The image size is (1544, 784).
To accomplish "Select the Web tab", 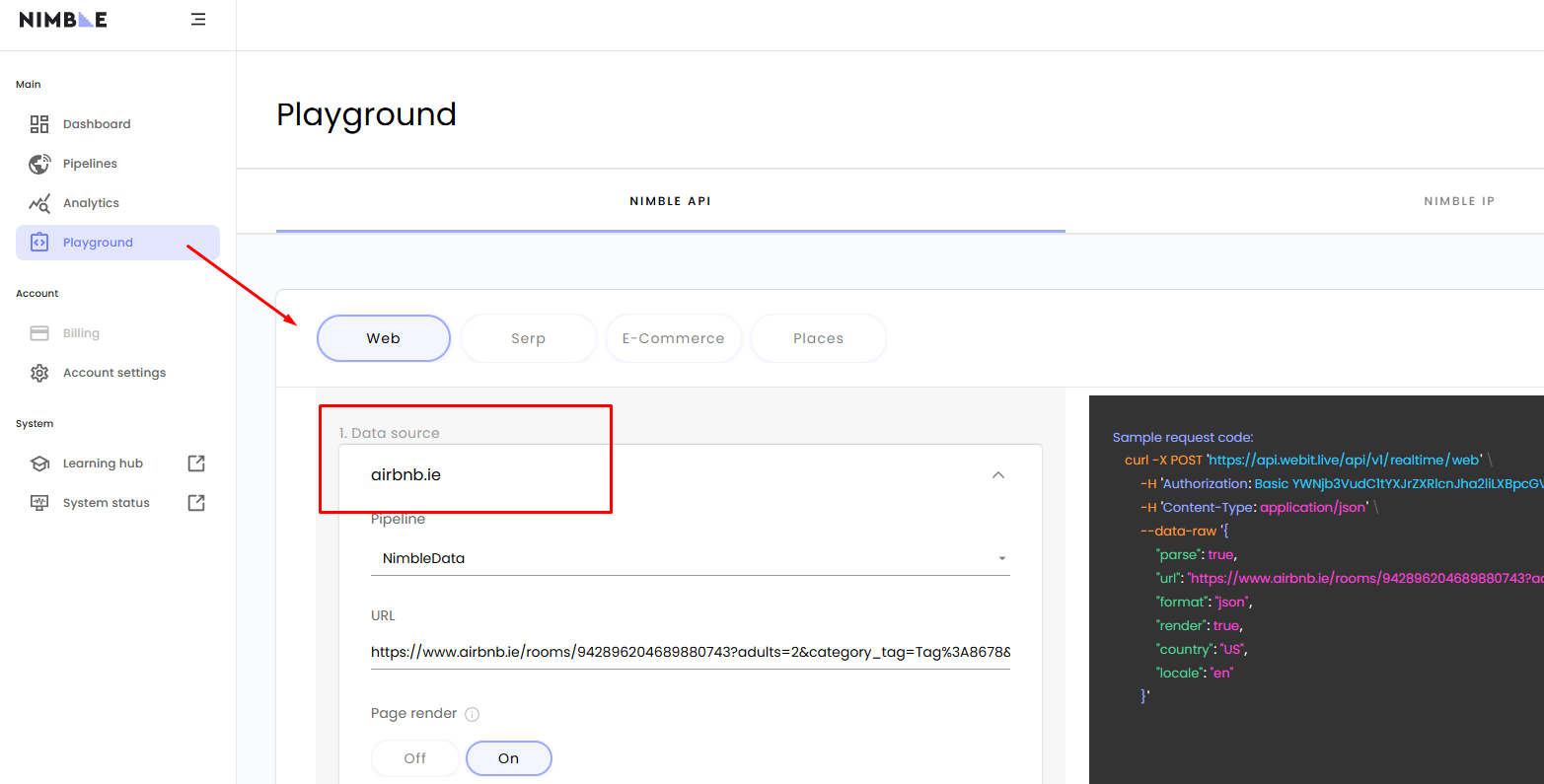I will tap(384, 338).
